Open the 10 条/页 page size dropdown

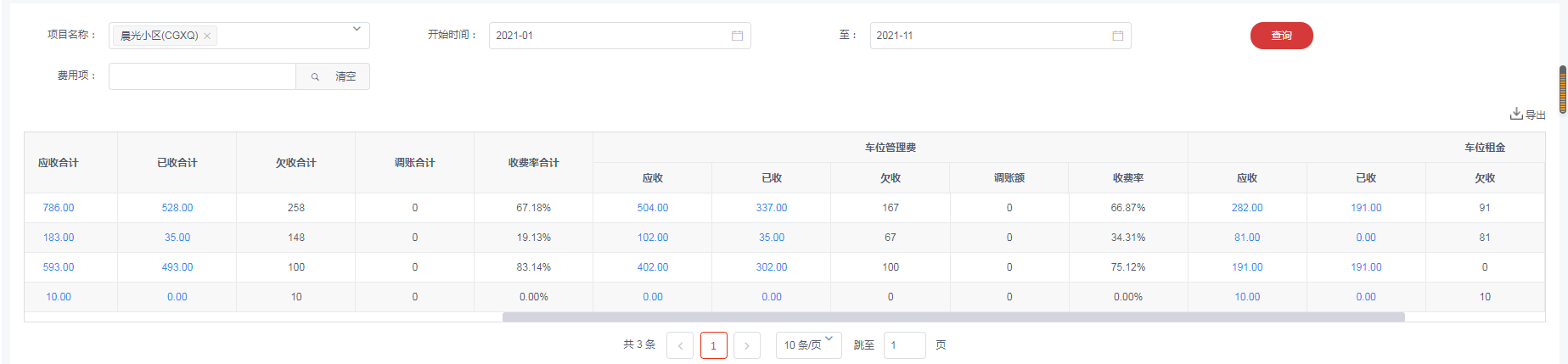808,345
